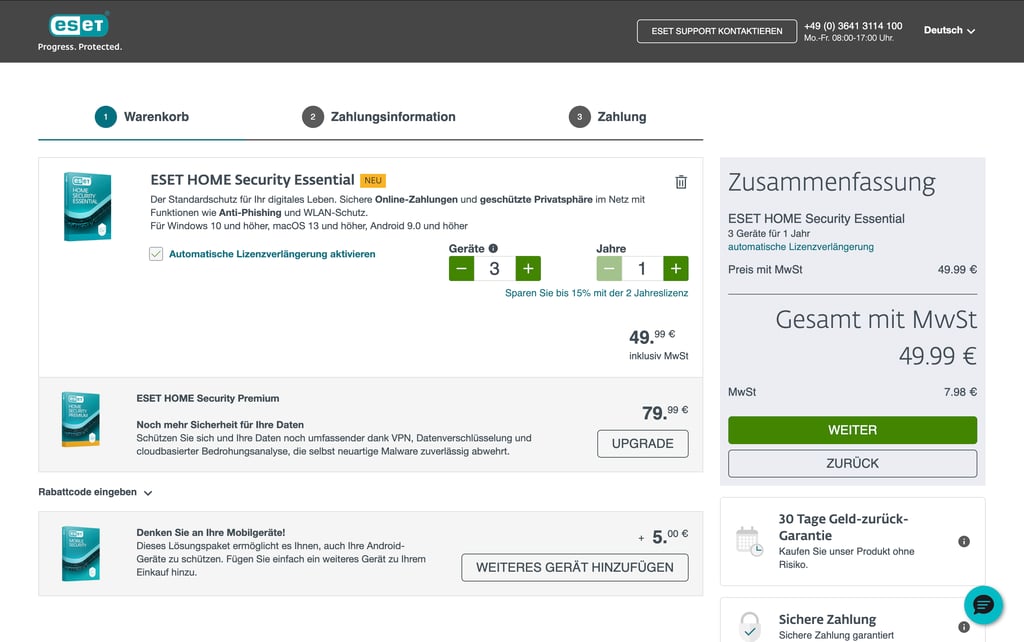Click UPGRADE to Security Premium
The image size is (1024, 642).
642,443
